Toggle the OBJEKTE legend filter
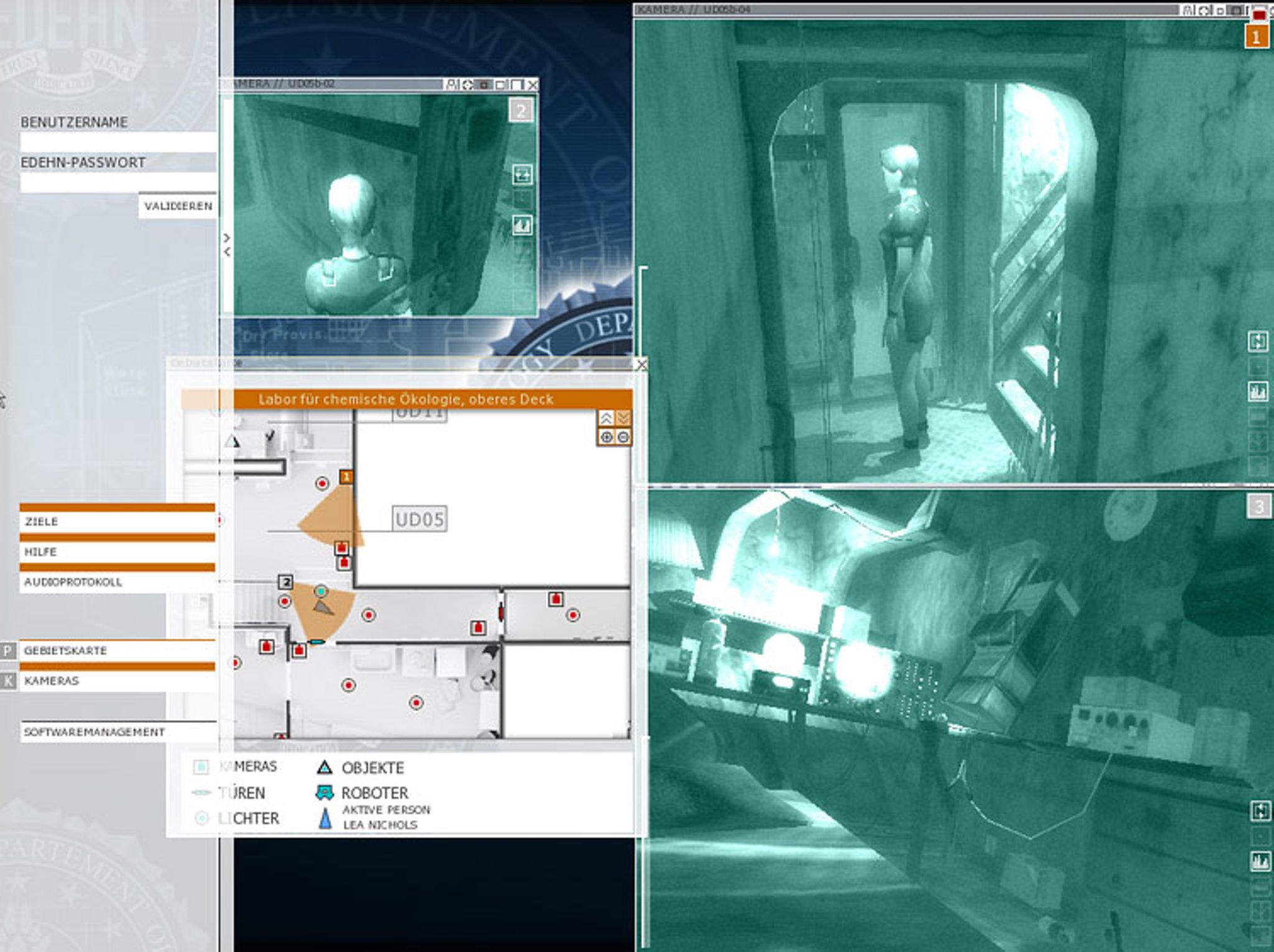 360,768
